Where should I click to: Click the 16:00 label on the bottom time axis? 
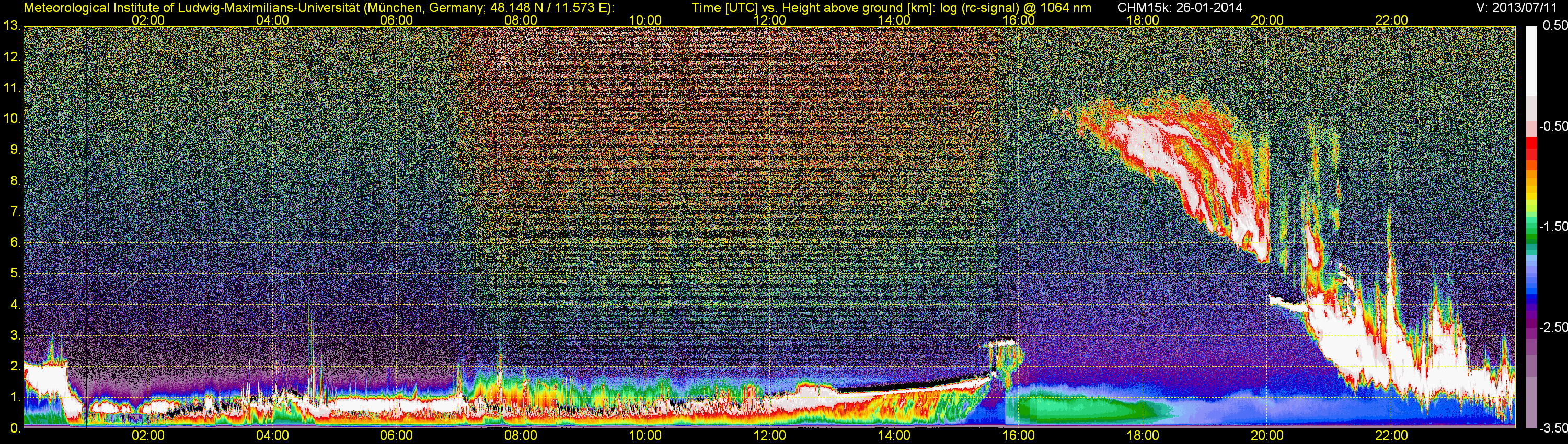pyautogui.click(x=1018, y=436)
